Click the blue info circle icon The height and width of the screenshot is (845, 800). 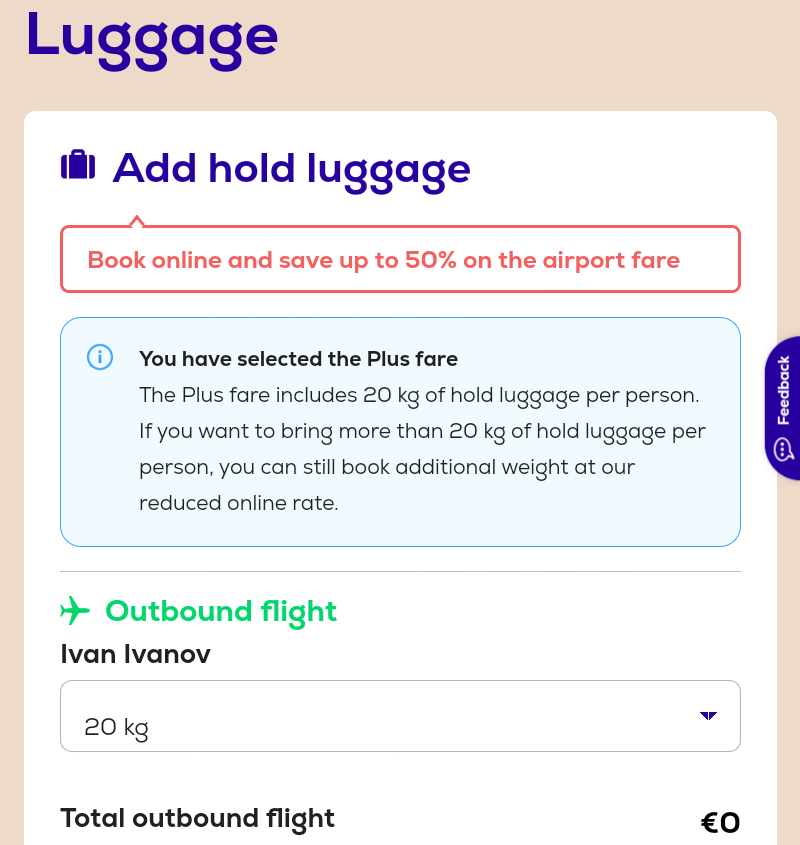(100, 357)
